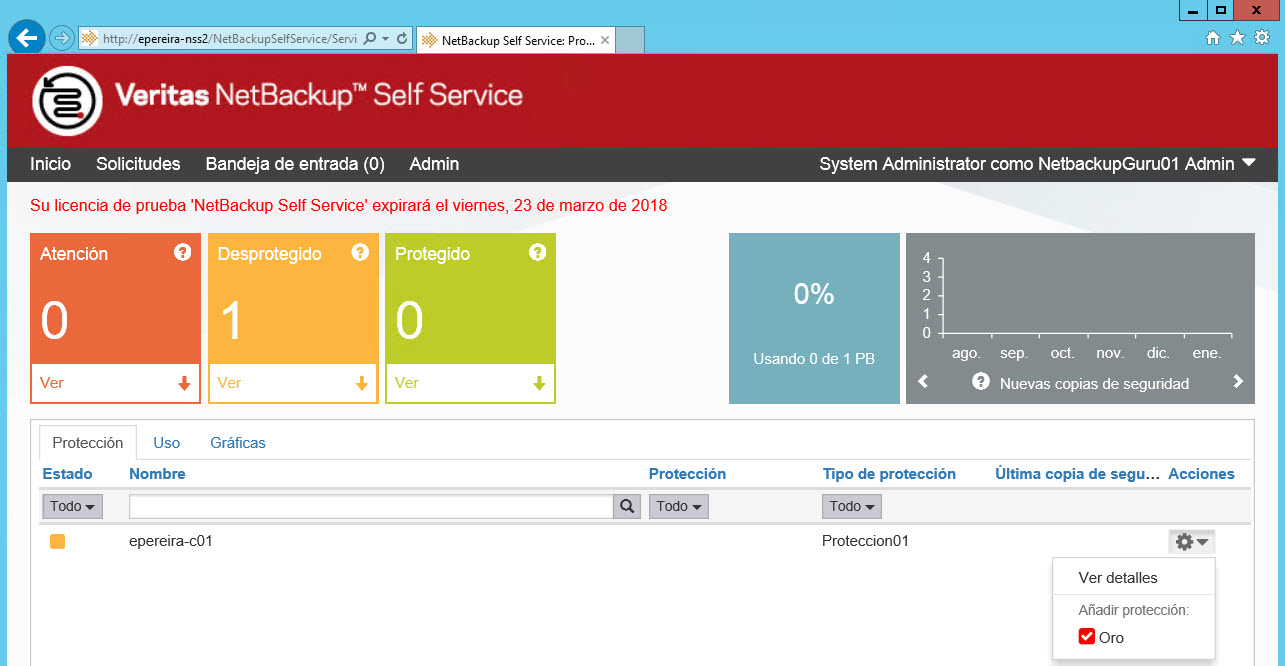Viewport: 1285px width, 666px height.
Task: Open the Protección Todo filter dropdown
Action: pyautogui.click(x=679, y=507)
